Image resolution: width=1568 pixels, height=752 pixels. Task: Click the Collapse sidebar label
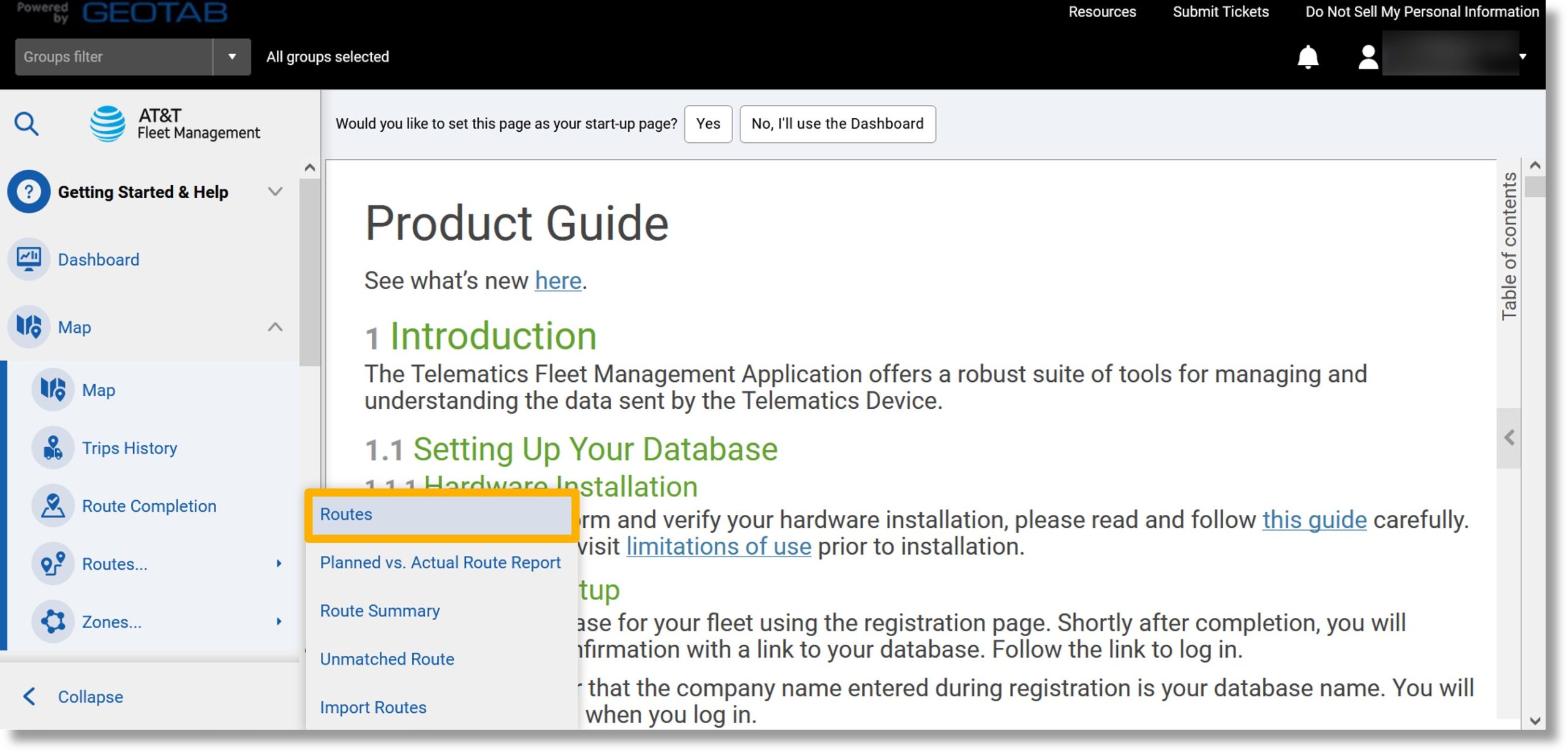(x=91, y=697)
